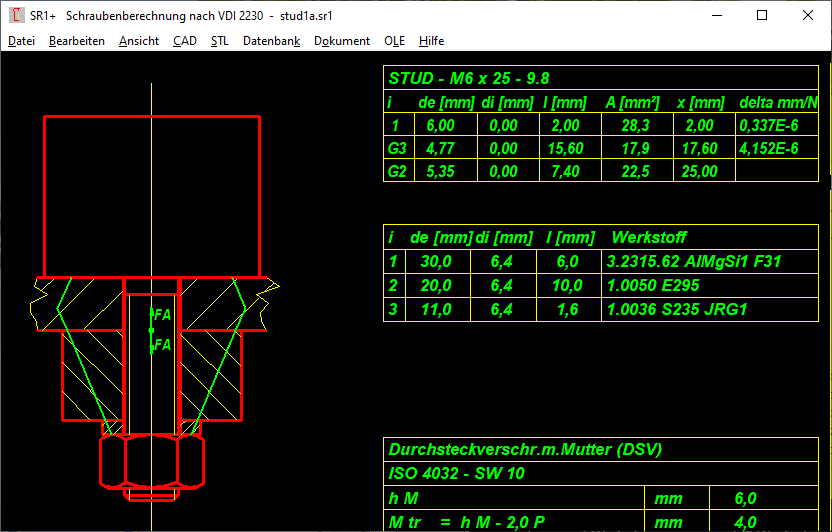Click the large red stud head rectangle
Screen dimensions: 832x532
pyautogui.click(x=151, y=195)
